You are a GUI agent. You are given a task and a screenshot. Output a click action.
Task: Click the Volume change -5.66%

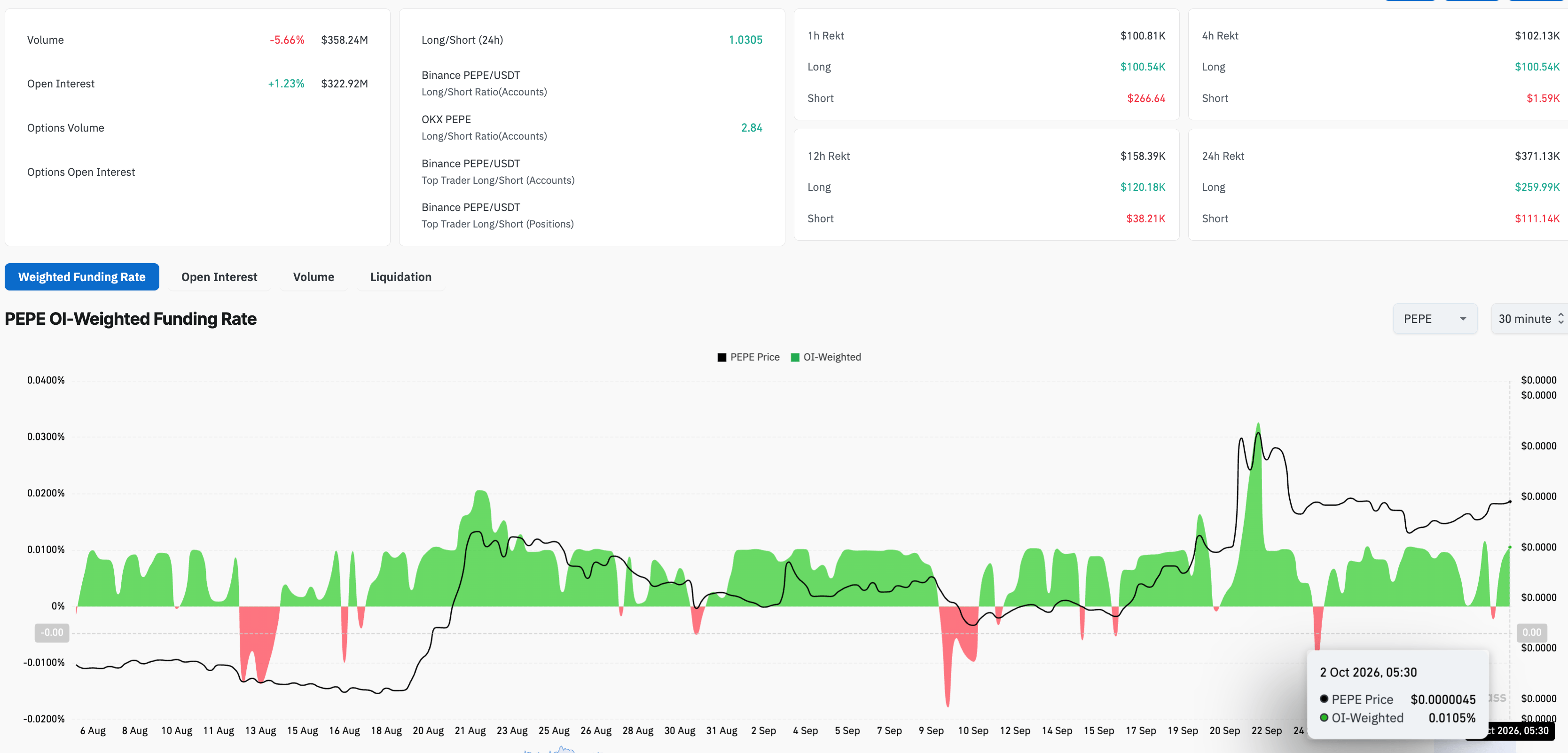tap(287, 39)
